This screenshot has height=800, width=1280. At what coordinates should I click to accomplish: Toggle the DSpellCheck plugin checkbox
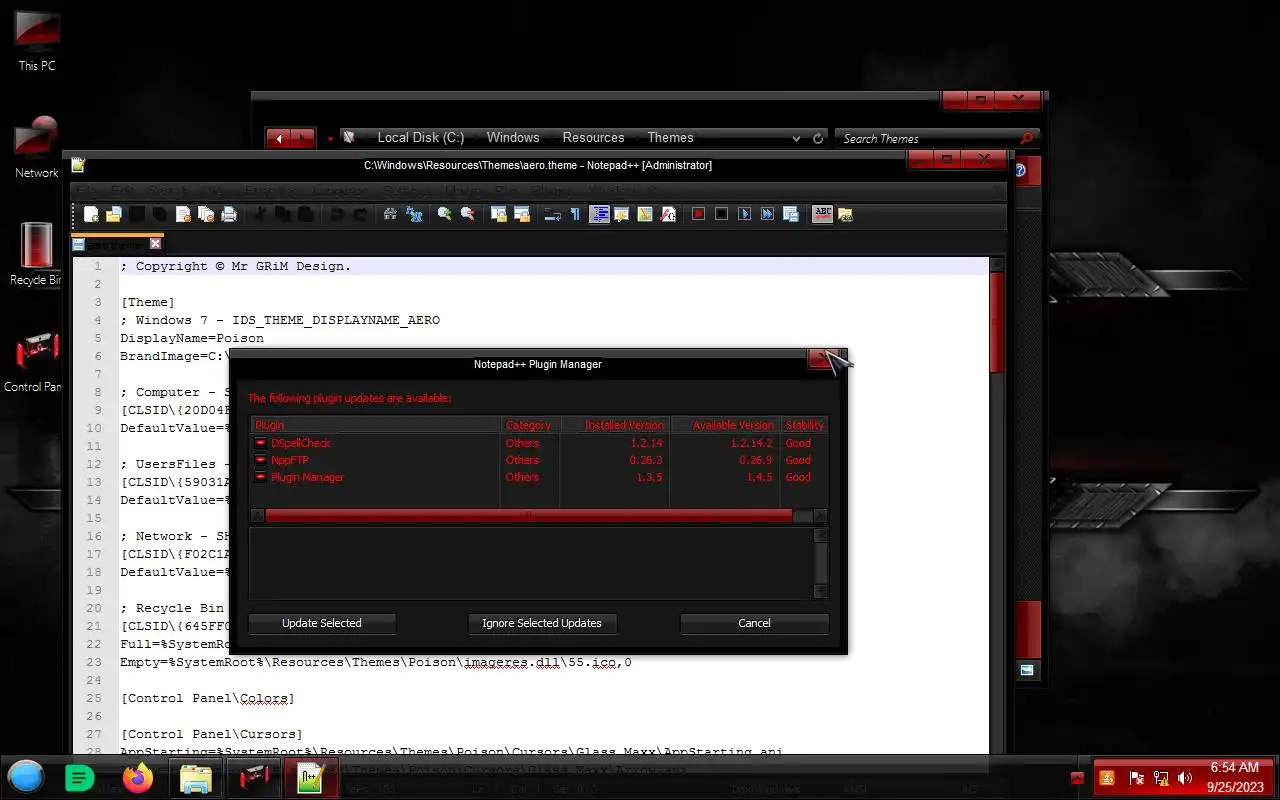point(260,443)
